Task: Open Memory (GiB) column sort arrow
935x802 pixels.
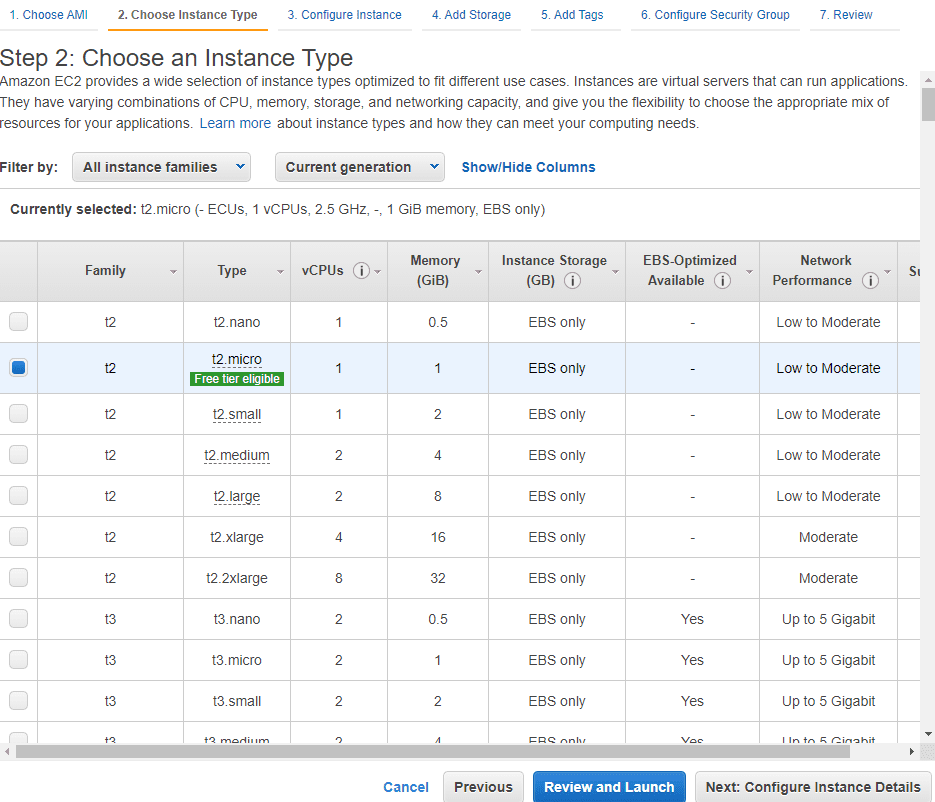Action: tap(478, 272)
